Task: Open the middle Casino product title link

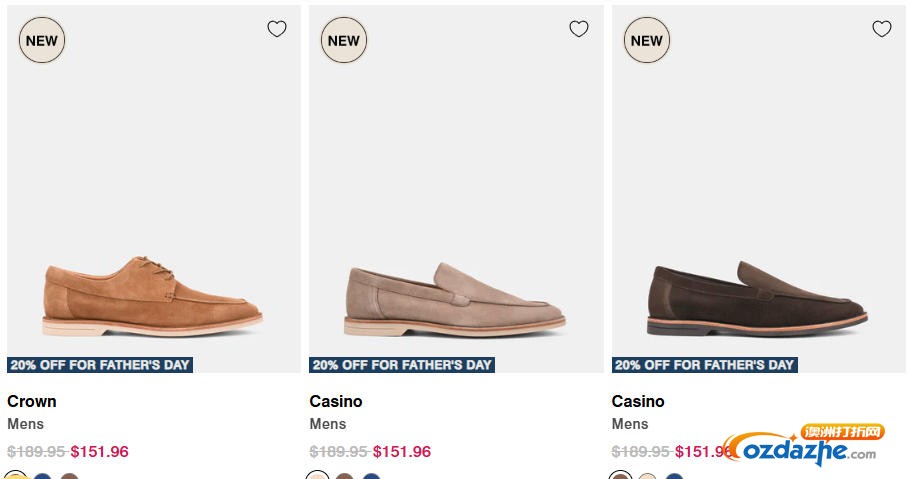Action: click(336, 401)
